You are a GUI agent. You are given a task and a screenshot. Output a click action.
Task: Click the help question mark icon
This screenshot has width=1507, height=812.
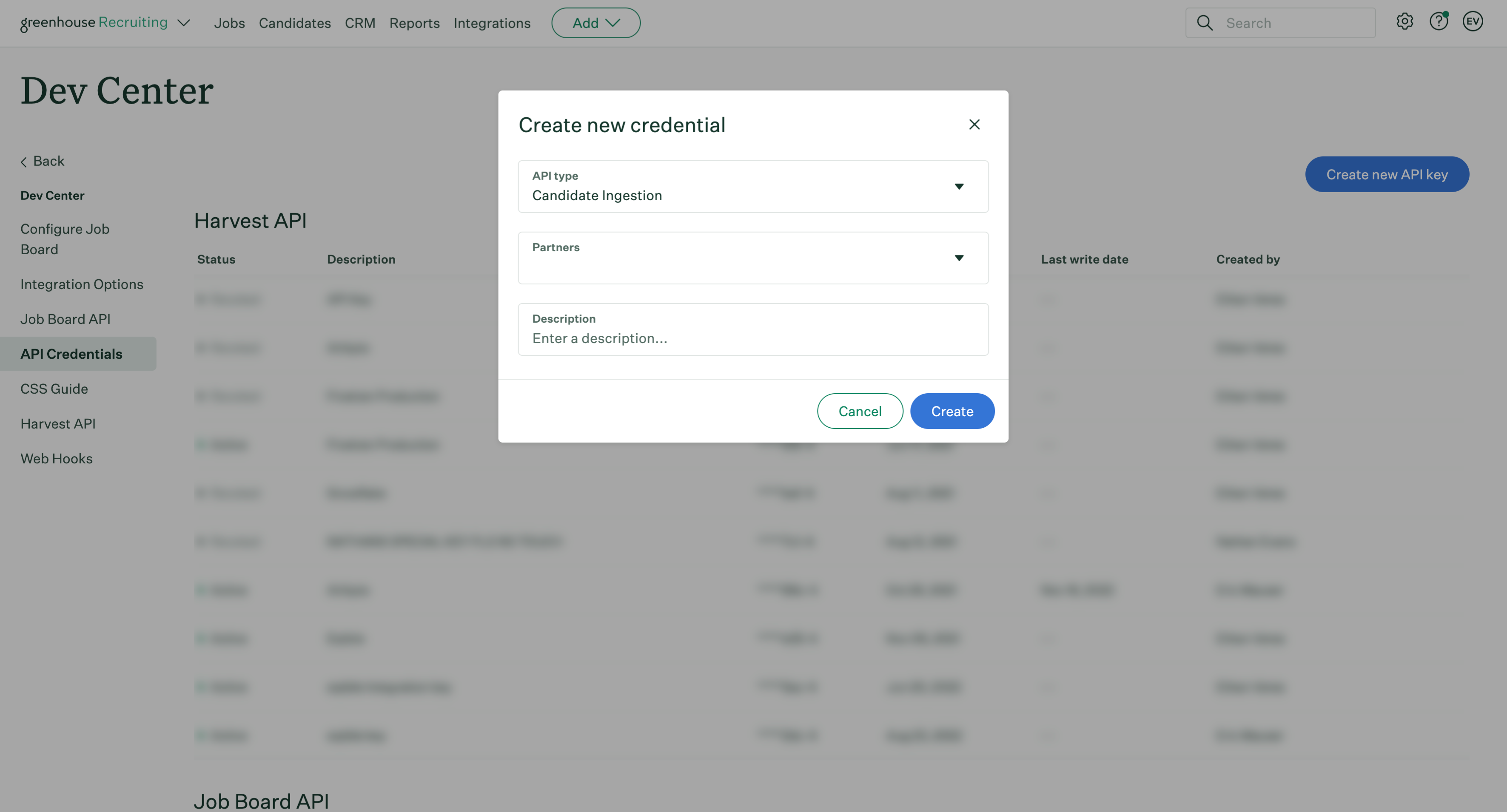tap(1438, 22)
